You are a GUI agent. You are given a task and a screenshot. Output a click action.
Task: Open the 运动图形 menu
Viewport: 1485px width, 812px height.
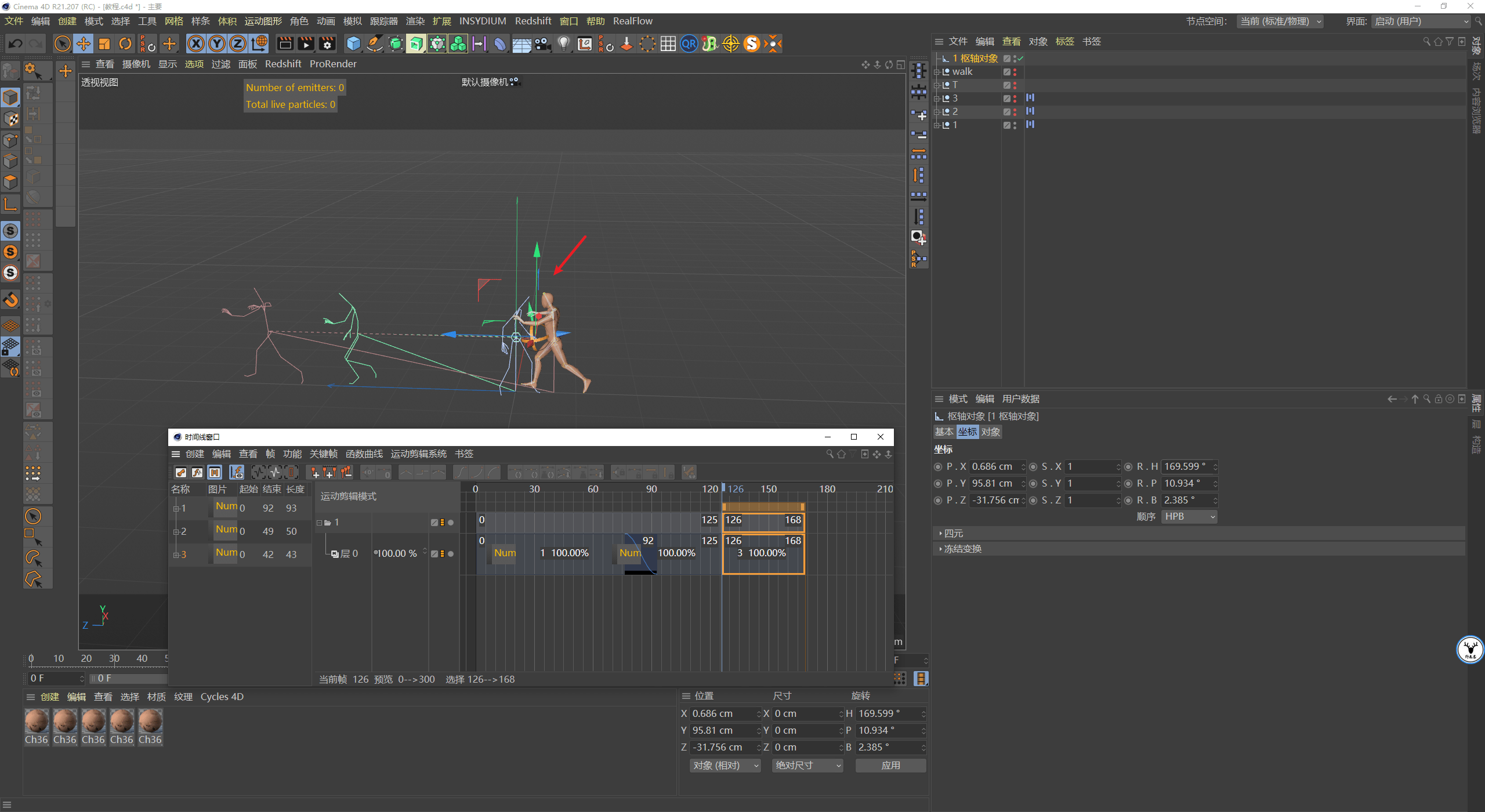click(x=263, y=21)
